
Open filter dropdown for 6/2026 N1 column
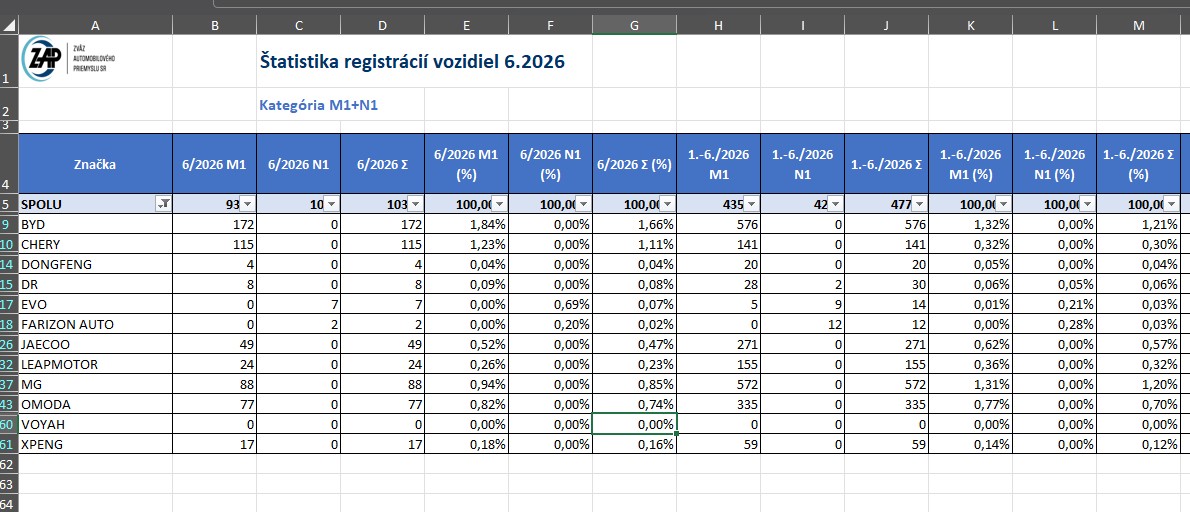332,204
